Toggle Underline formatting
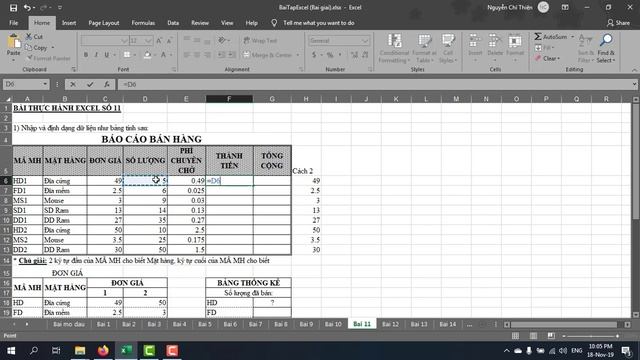Image resolution: width=640 pixels, height=360 pixels. pyautogui.click(x=107, y=55)
